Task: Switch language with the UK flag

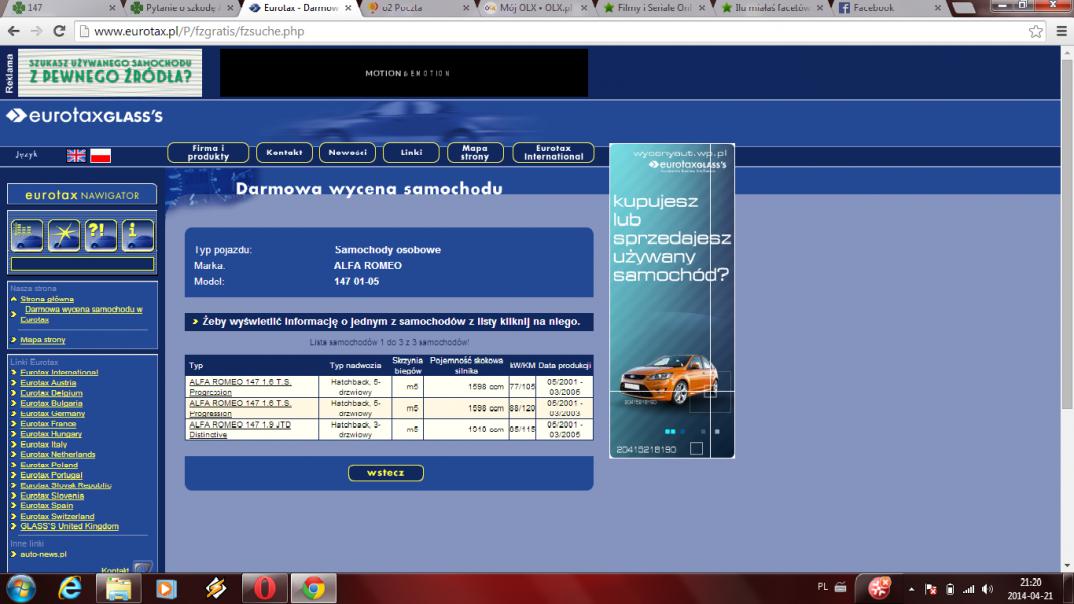Action: (x=76, y=155)
